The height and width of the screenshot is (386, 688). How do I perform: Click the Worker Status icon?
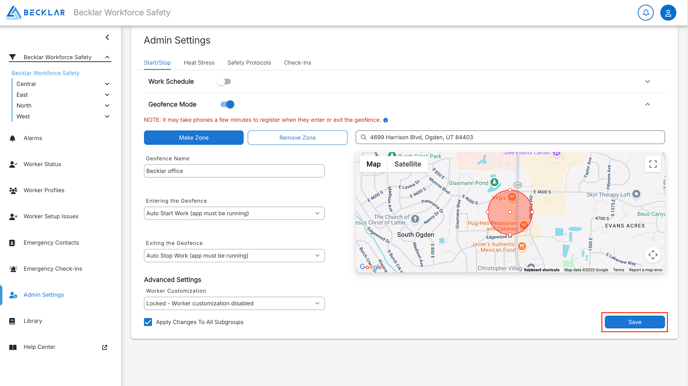(x=13, y=164)
